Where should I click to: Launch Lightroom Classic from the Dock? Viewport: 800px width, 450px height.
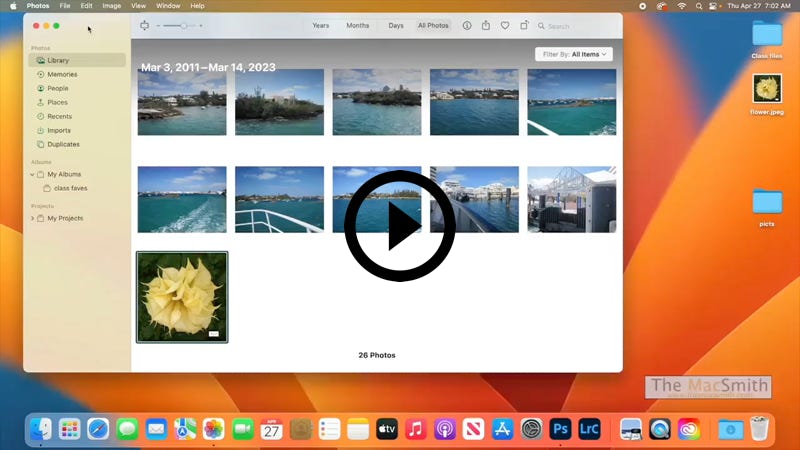[x=589, y=429]
